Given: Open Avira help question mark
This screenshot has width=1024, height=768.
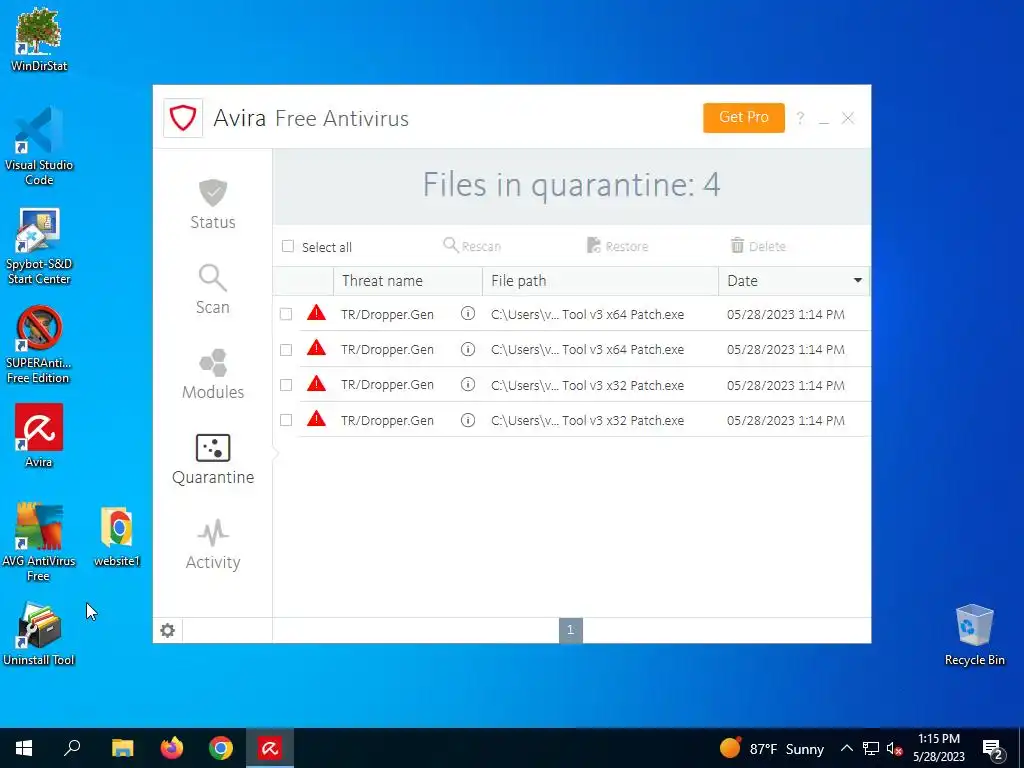Looking at the screenshot, I should click(800, 118).
